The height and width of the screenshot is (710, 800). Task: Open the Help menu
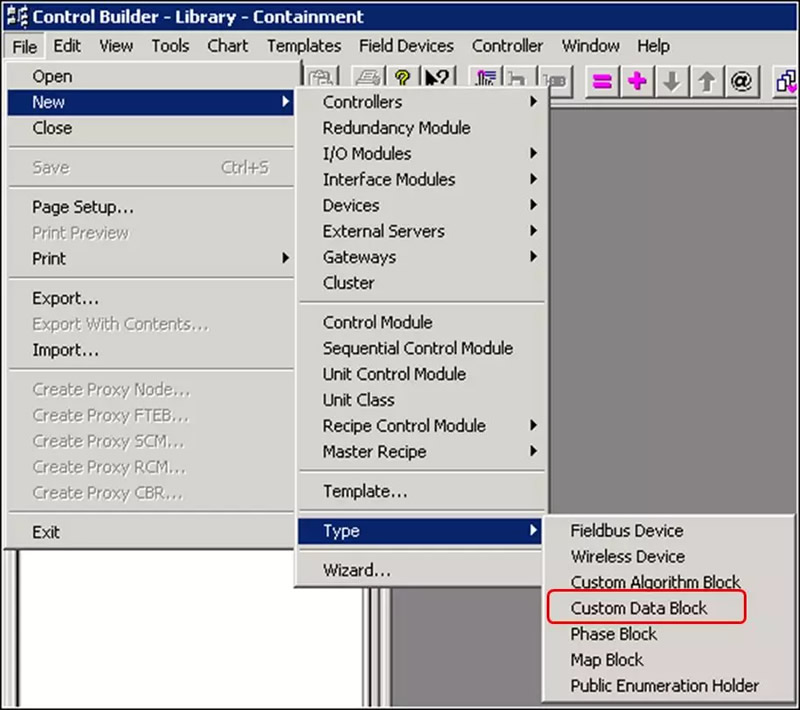click(653, 46)
